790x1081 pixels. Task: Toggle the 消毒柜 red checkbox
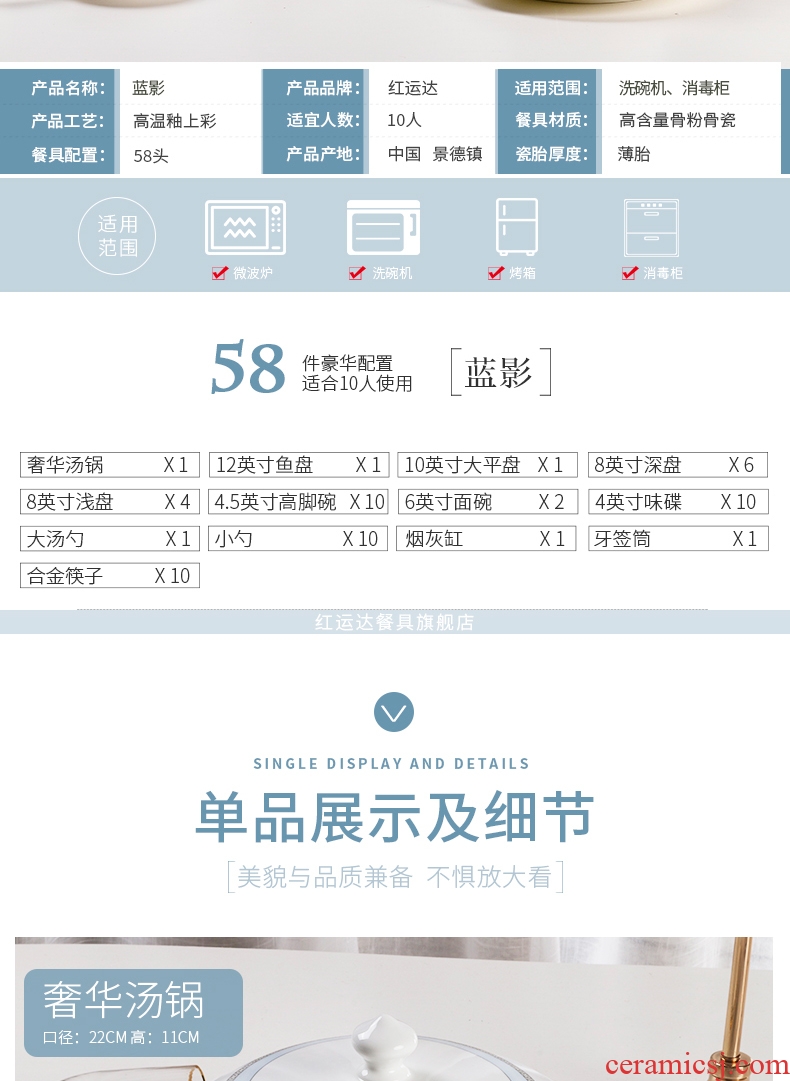point(629,273)
